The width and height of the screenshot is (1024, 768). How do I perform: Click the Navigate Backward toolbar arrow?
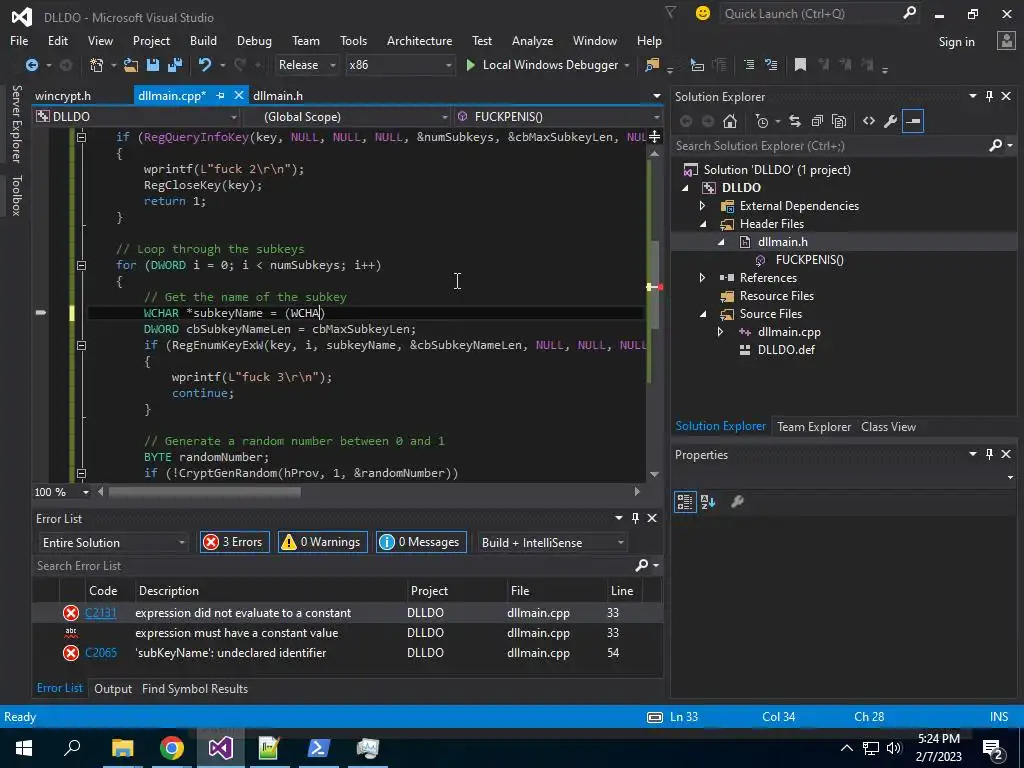click(31, 65)
